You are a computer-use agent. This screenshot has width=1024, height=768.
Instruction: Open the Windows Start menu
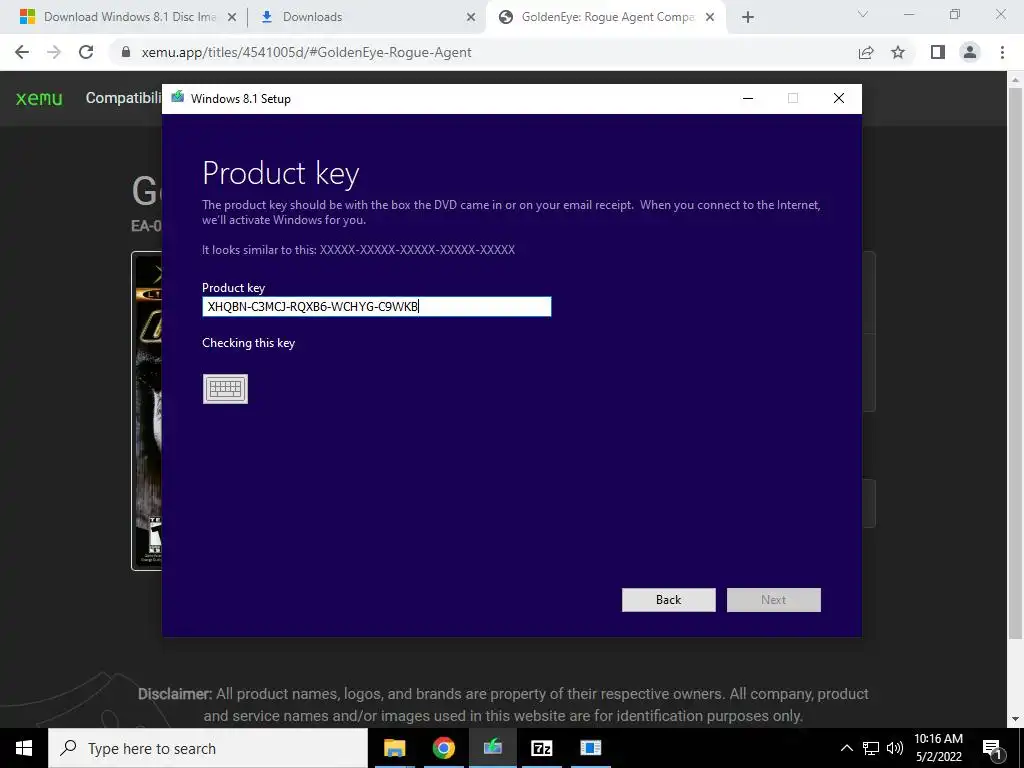pos(24,748)
